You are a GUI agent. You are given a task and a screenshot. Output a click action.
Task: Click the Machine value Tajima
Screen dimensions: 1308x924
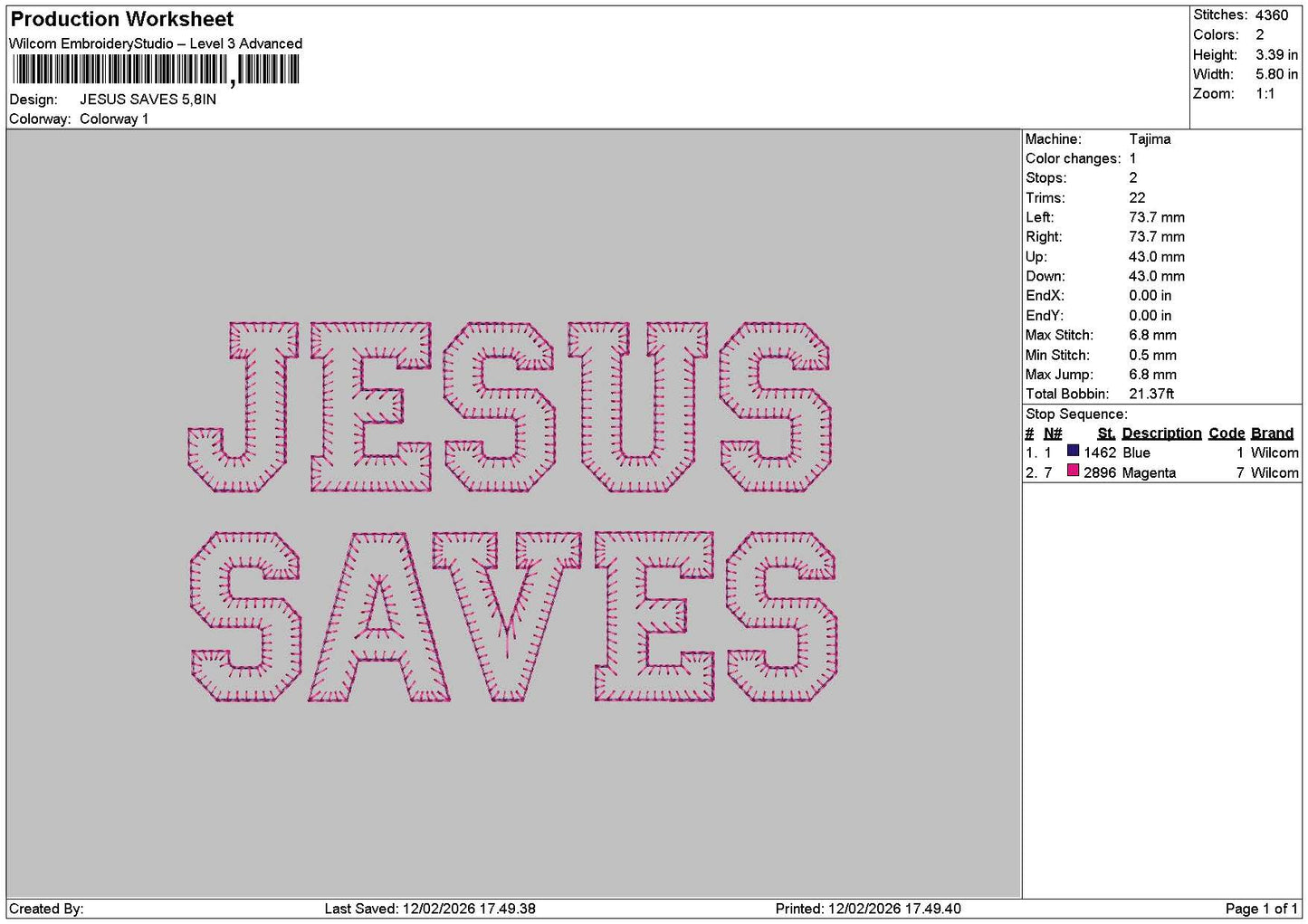[x=1150, y=139]
